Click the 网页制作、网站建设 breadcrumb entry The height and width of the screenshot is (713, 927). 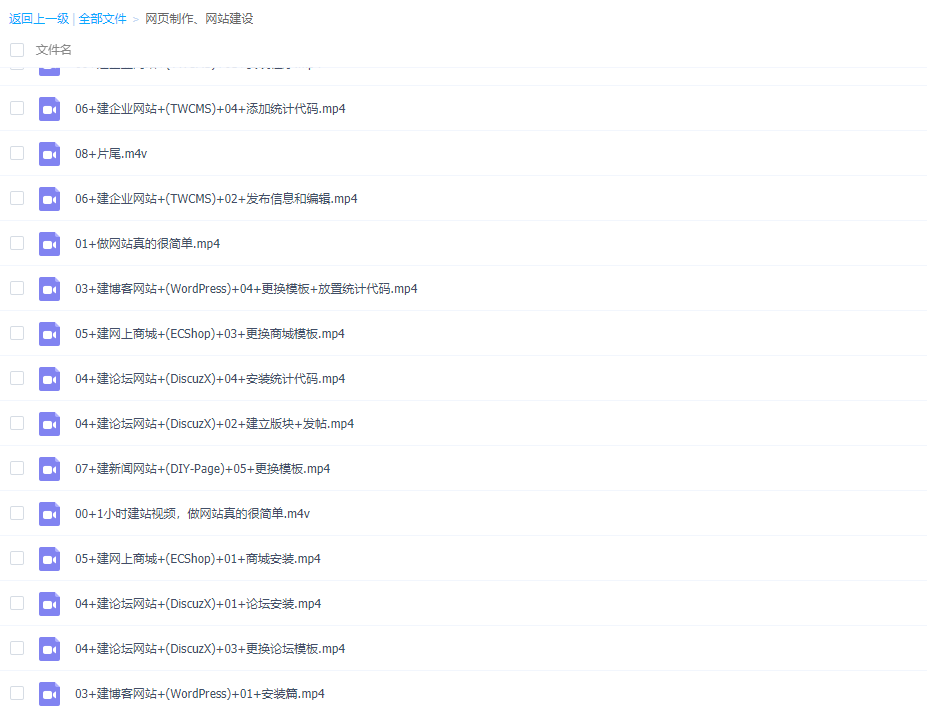[x=197, y=17]
